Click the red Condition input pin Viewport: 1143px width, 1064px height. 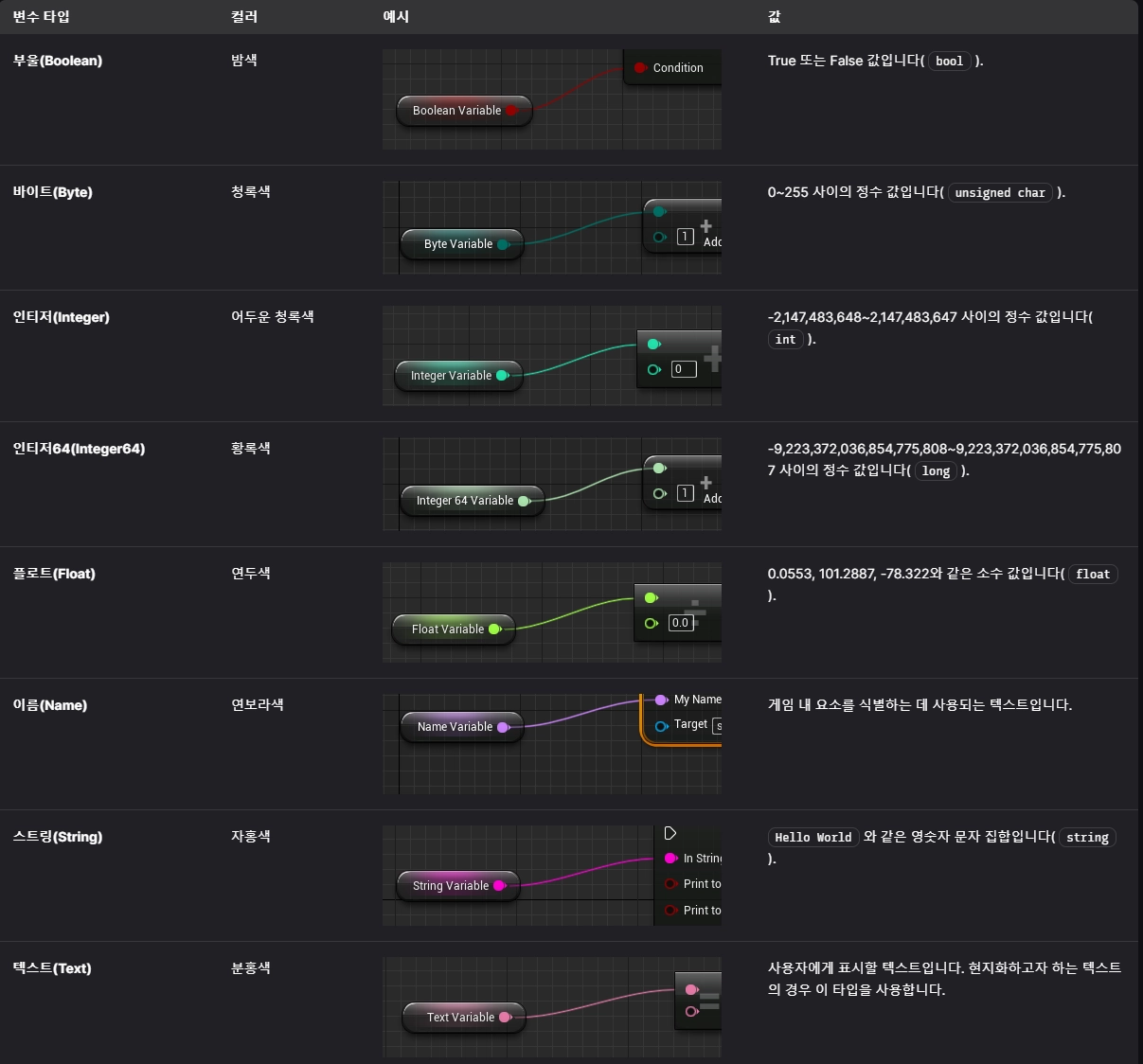tap(640, 68)
